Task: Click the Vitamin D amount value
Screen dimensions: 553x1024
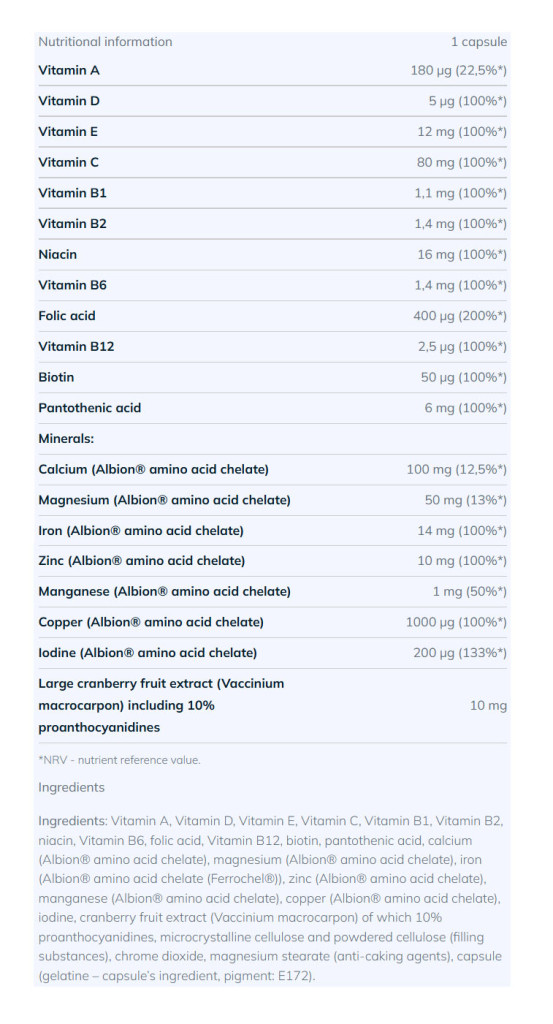Action: point(467,101)
